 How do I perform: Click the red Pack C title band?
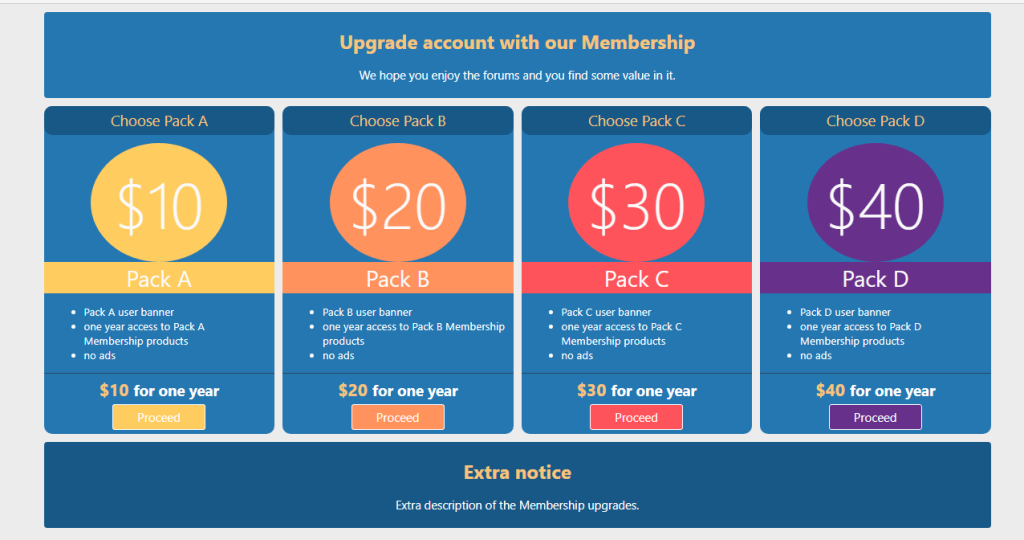point(636,278)
